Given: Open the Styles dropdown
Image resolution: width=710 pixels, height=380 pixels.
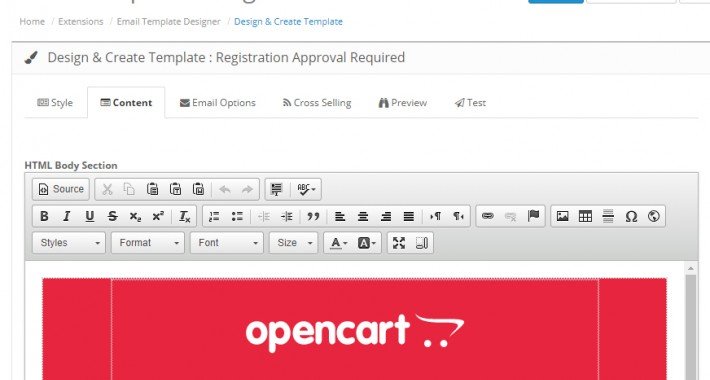Looking at the screenshot, I should (x=69, y=243).
